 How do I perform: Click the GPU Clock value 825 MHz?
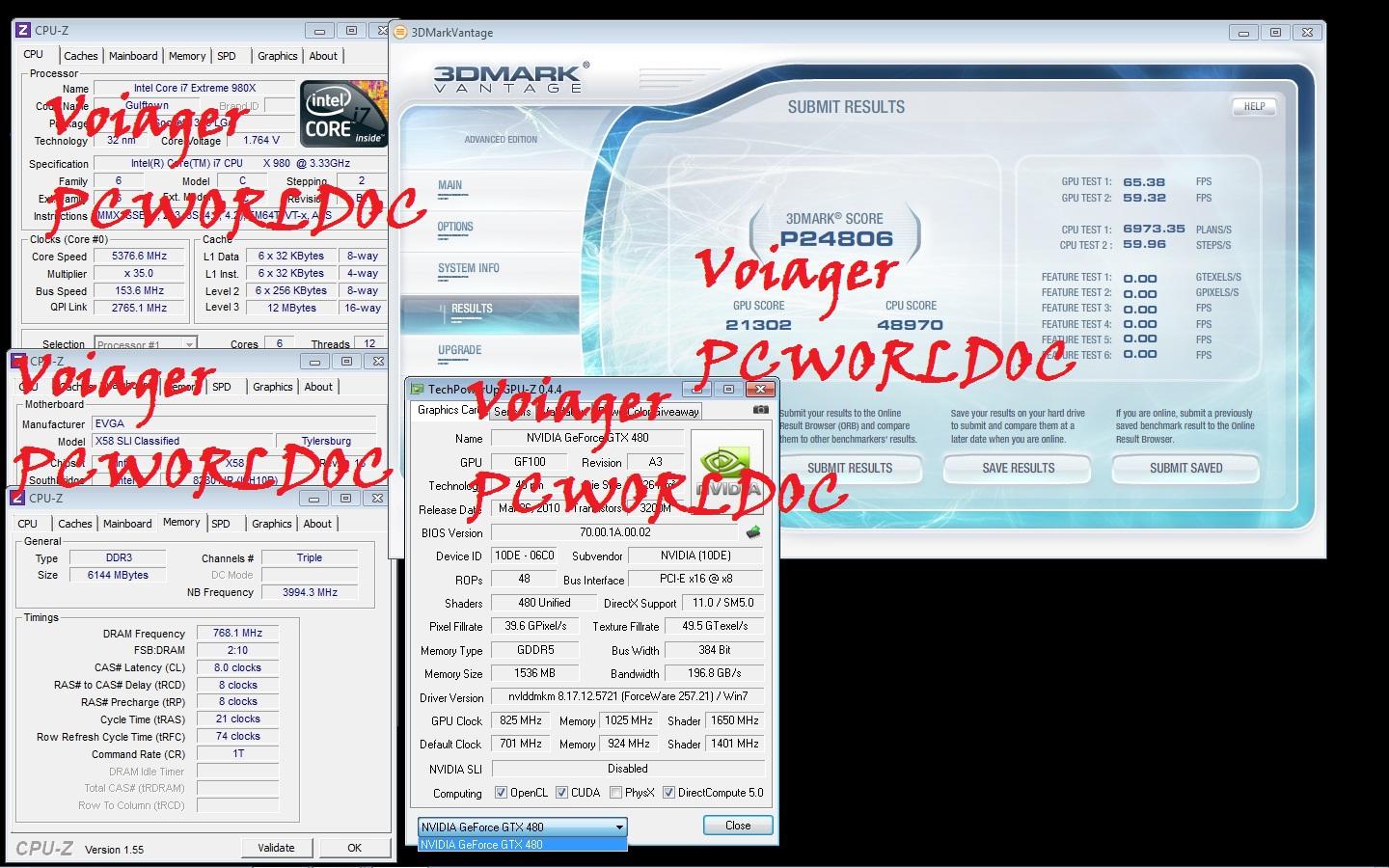521,720
